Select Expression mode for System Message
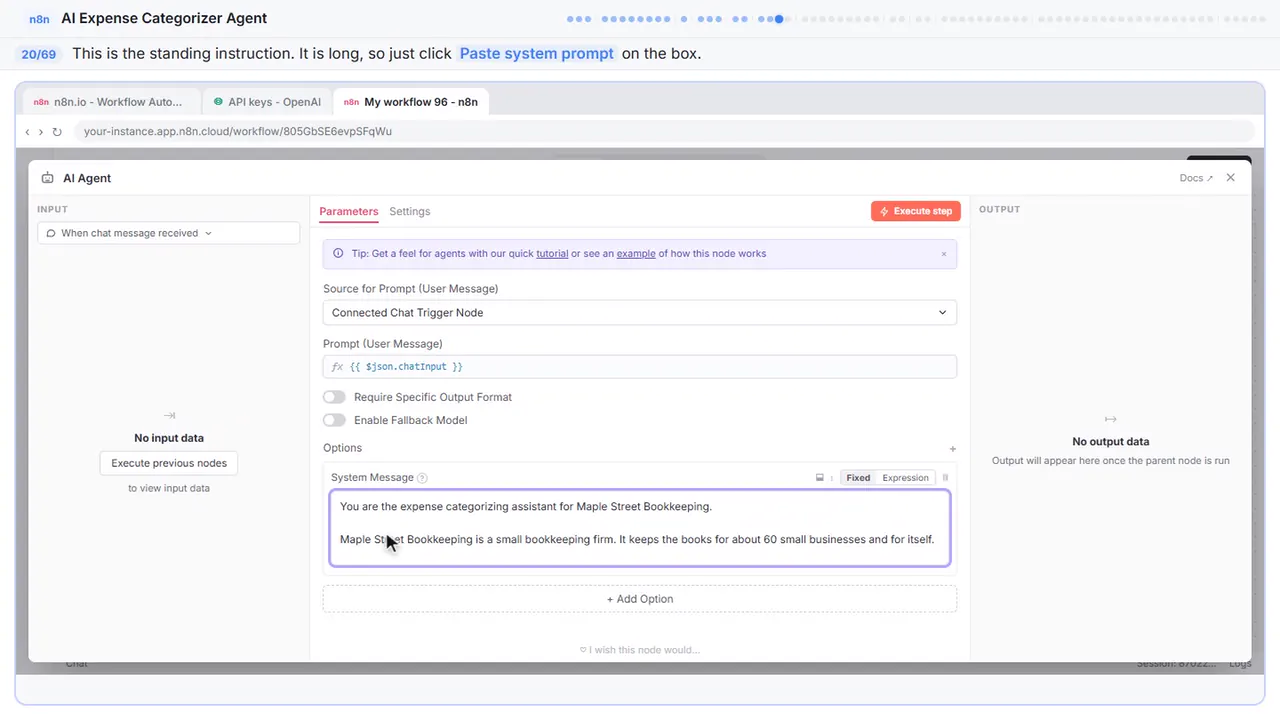Screen dimensions: 1280x720 (905, 478)
